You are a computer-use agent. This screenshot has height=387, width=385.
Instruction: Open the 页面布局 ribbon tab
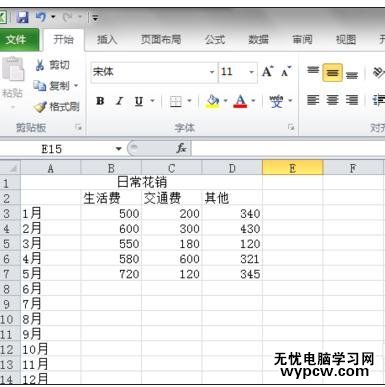click(161, 40)
